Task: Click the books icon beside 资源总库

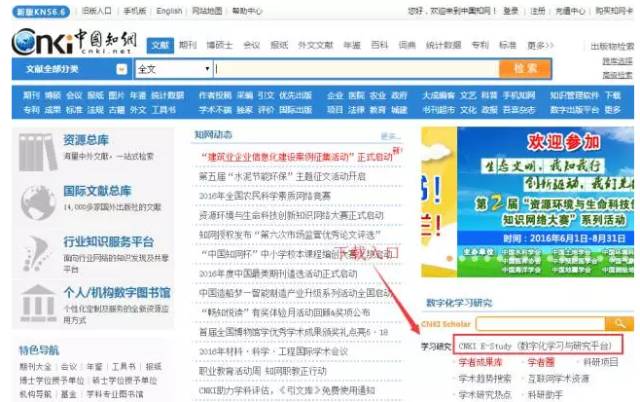Action: [38, 152]
